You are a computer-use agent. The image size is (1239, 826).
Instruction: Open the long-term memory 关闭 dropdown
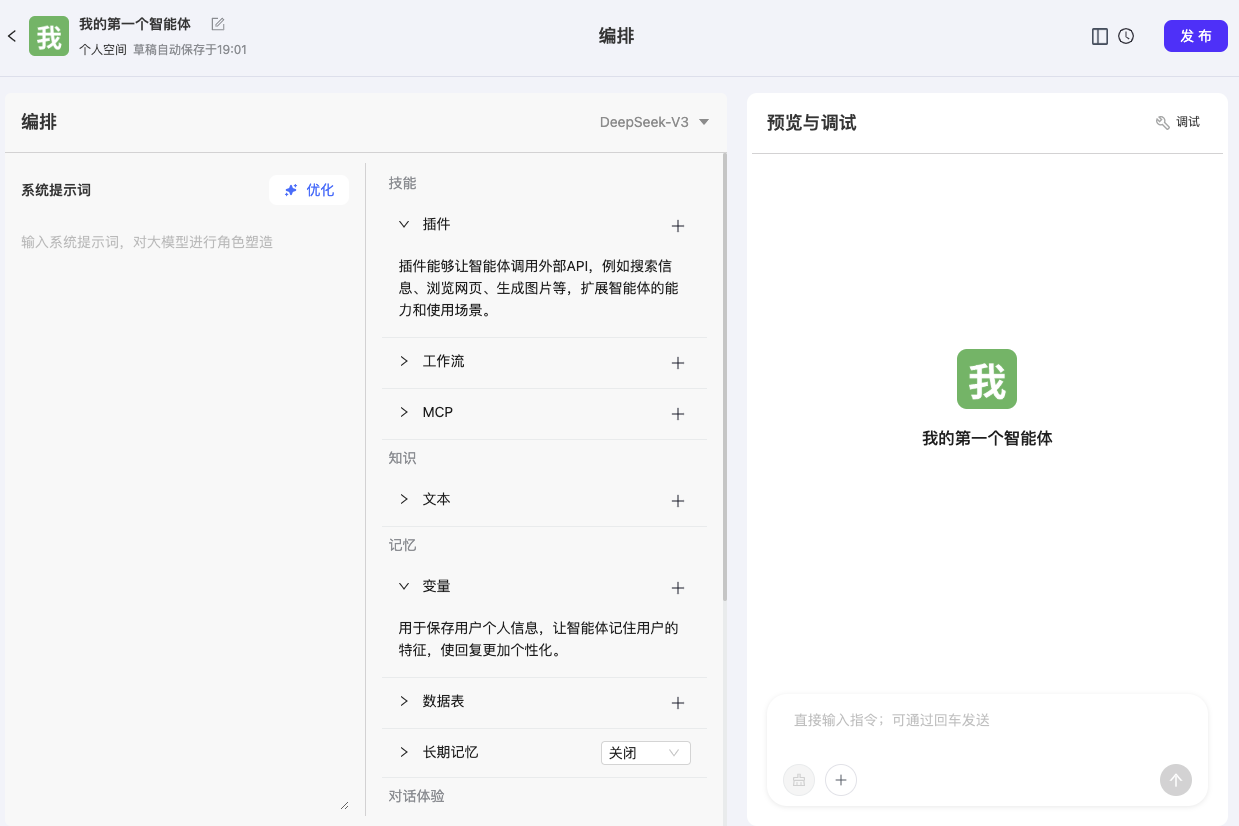[645, 753]
